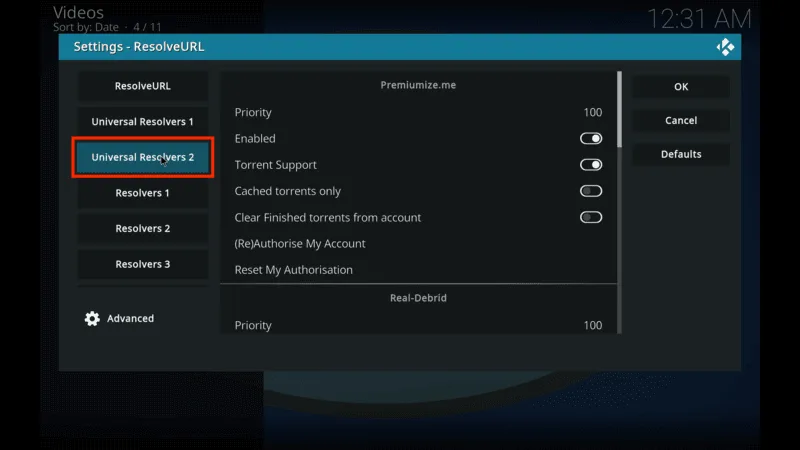
Task: Enable Cached torrents only switch
Action: [x=591, y=191]
